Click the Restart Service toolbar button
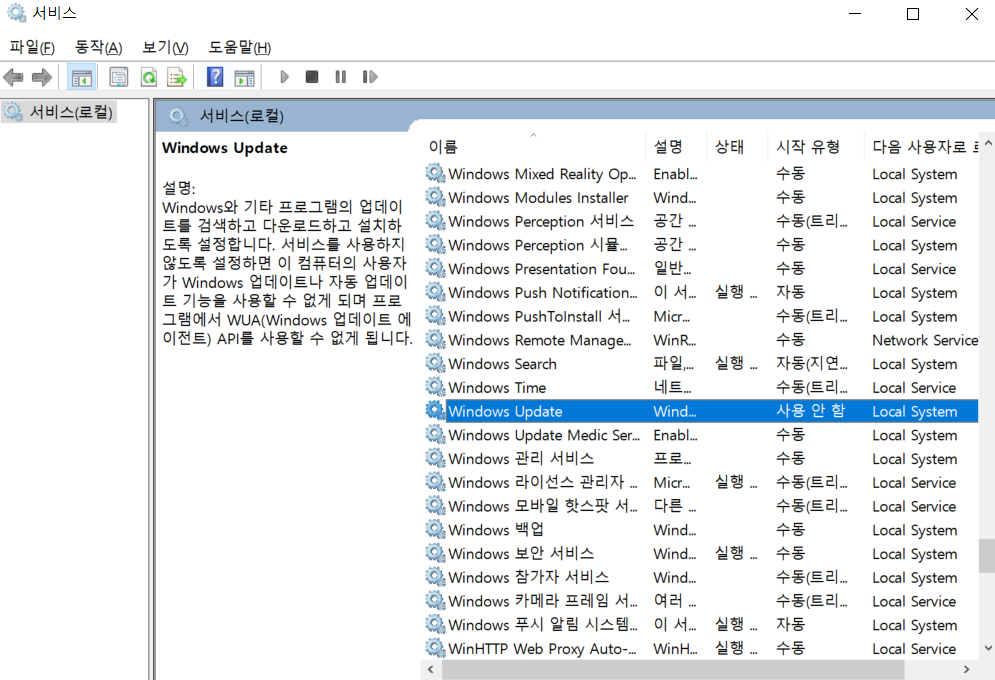This screenshot has width=995, height=680. point(370,77)
